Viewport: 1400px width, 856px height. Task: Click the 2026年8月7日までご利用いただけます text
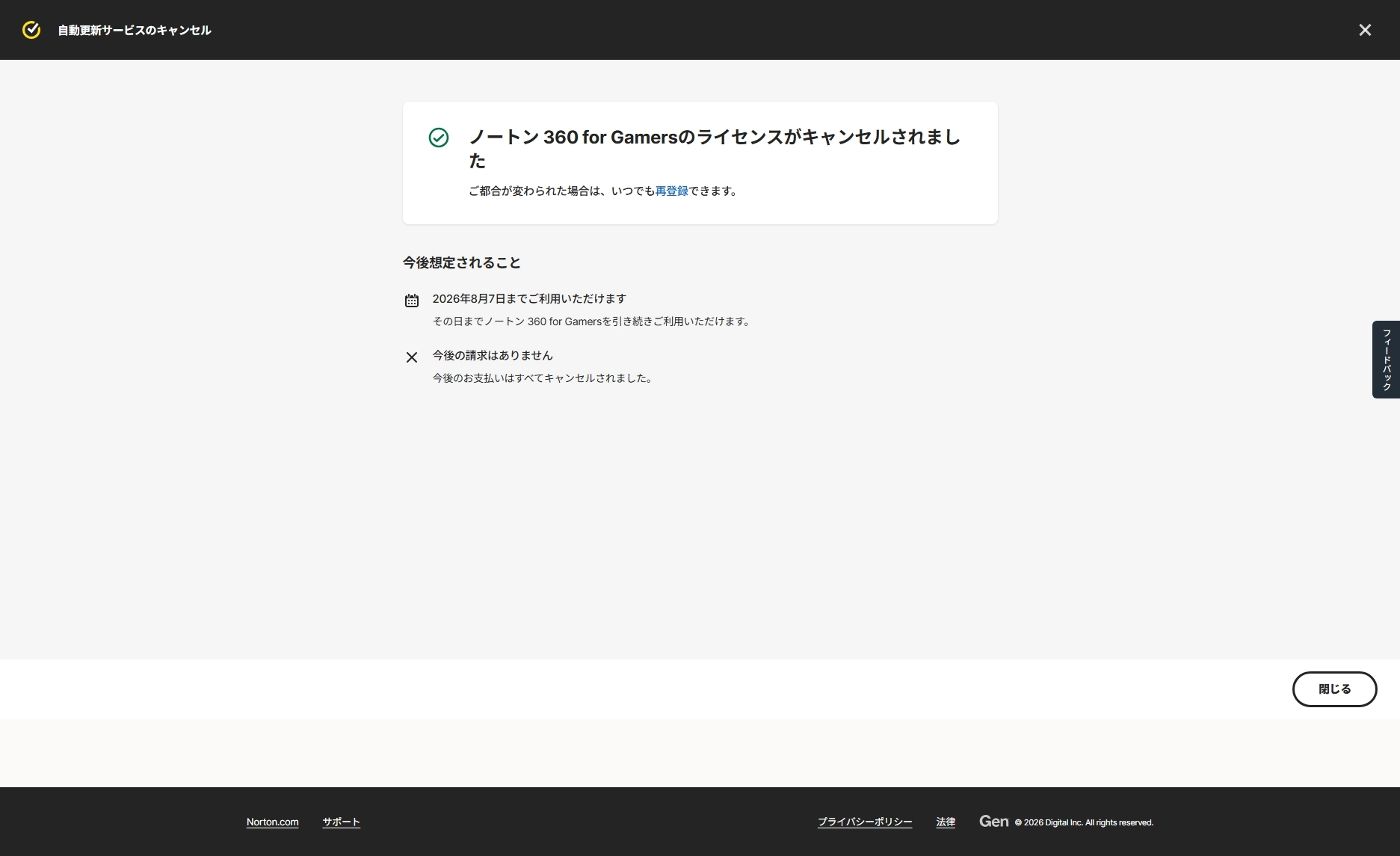tap(529, 299)
